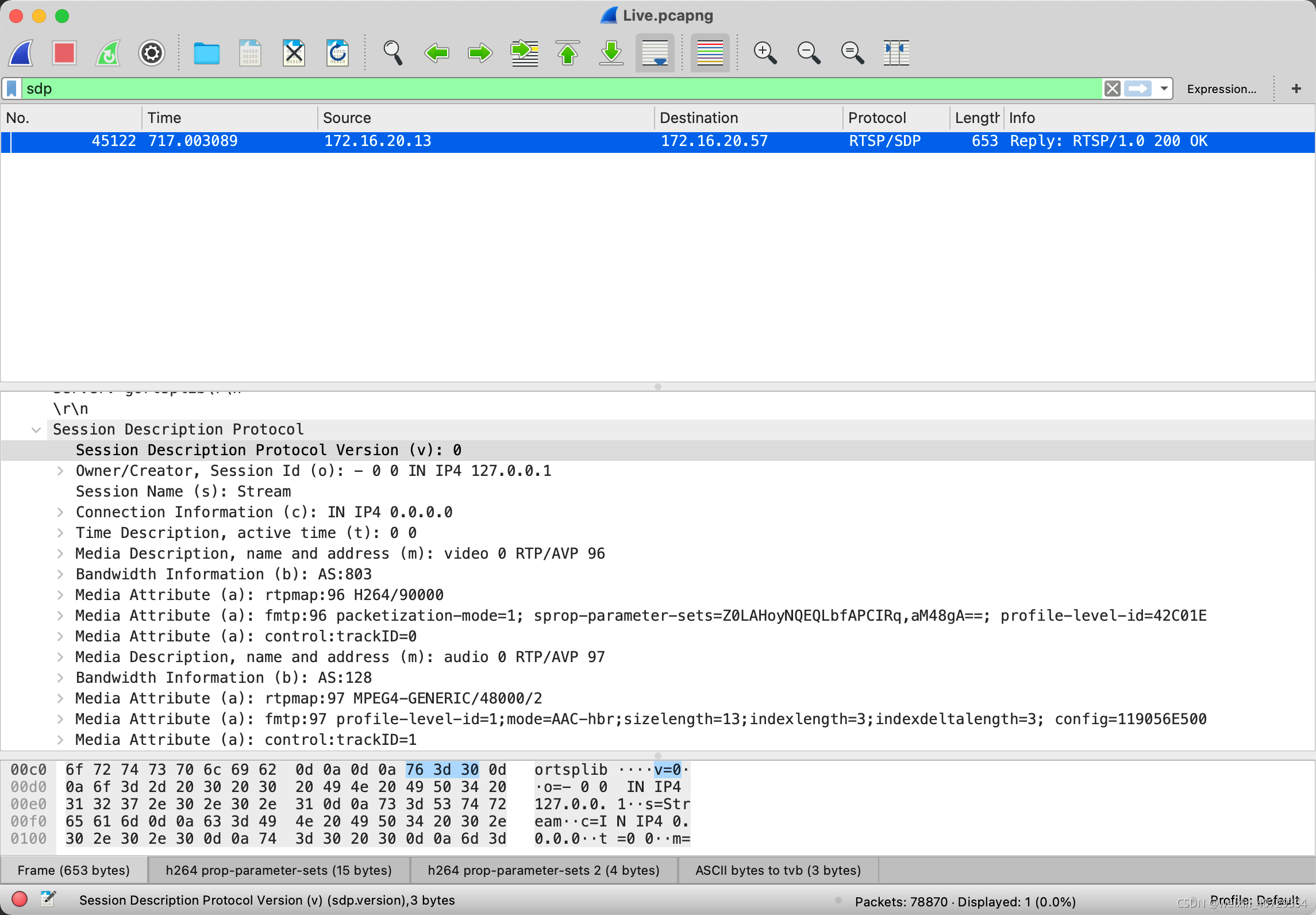Jump to last packet icon
Screen dimensions: 1316x915
[611, 53]
